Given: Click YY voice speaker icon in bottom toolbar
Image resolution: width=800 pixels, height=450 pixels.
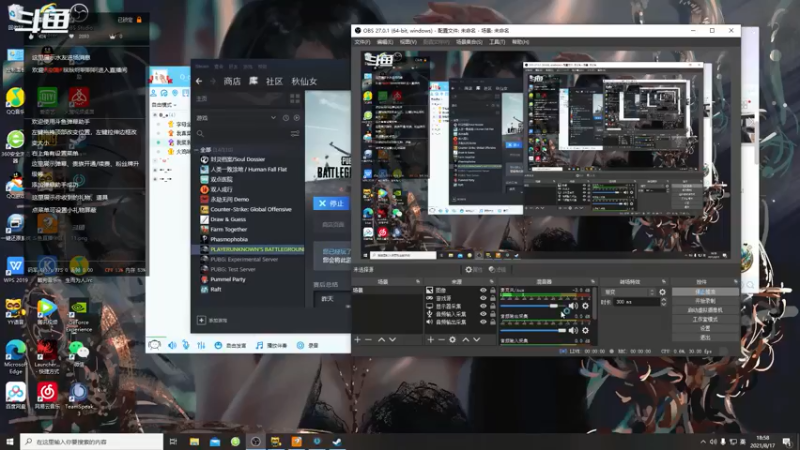Looking at the screenshot, I should [x=172, y=345].
